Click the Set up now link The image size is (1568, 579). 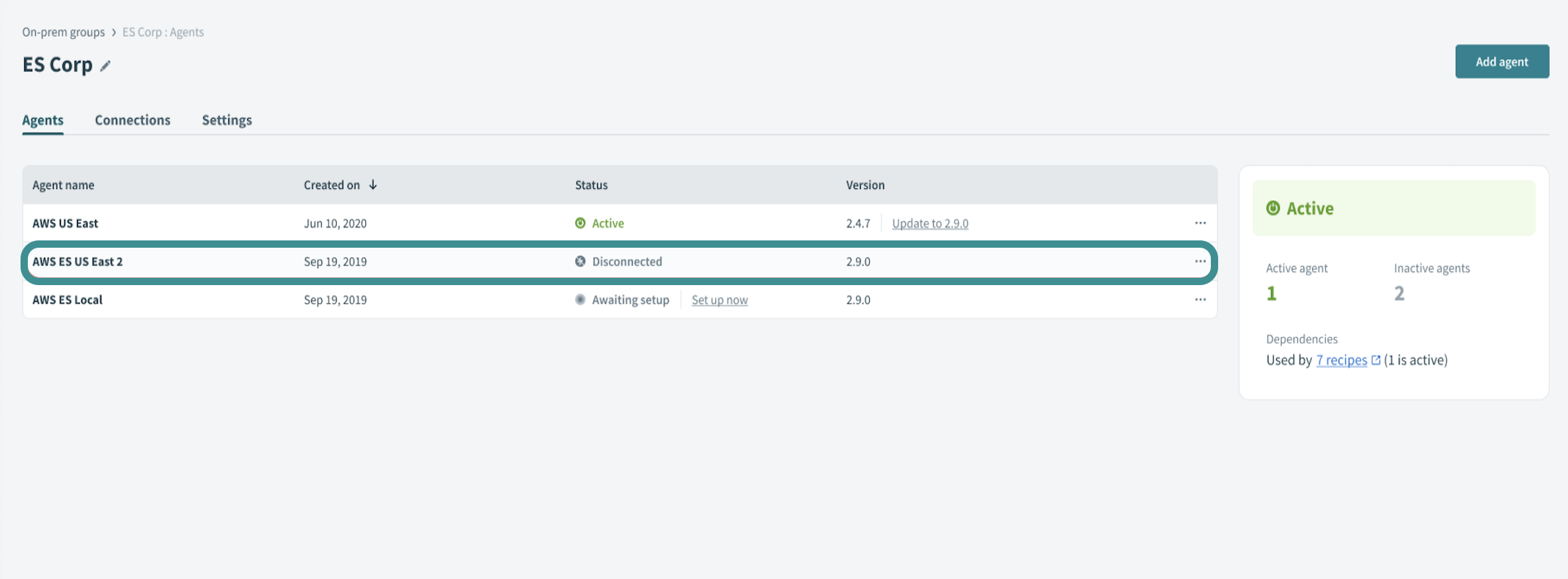[x=719, y=300]
